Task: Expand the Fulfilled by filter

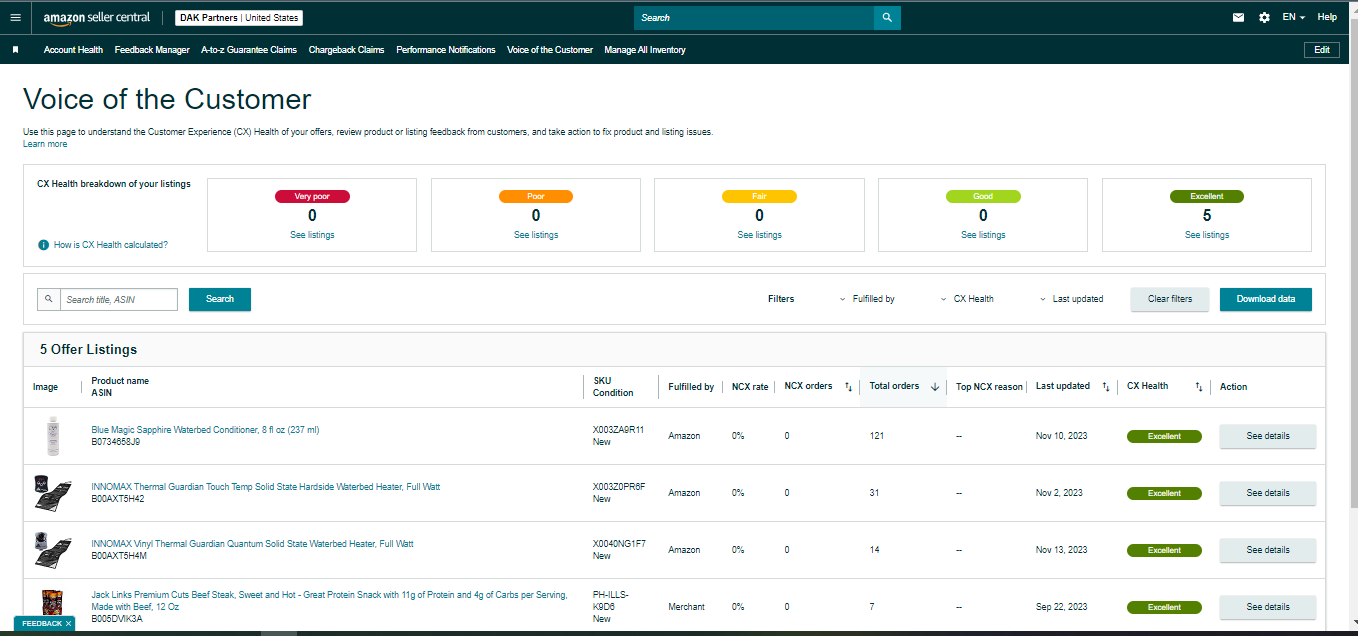Action: click(x=866, y=299)
